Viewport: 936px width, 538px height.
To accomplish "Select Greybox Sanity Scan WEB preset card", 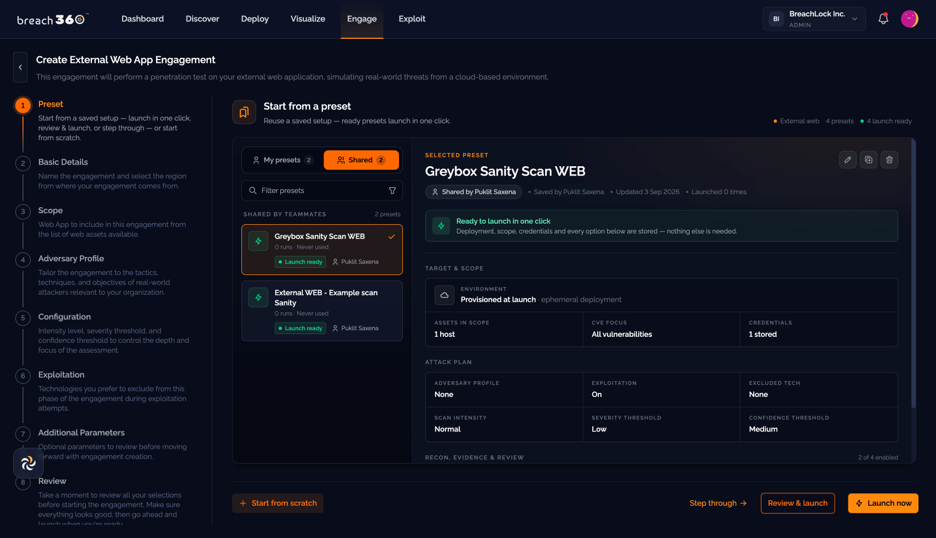I will click(322, 250).
